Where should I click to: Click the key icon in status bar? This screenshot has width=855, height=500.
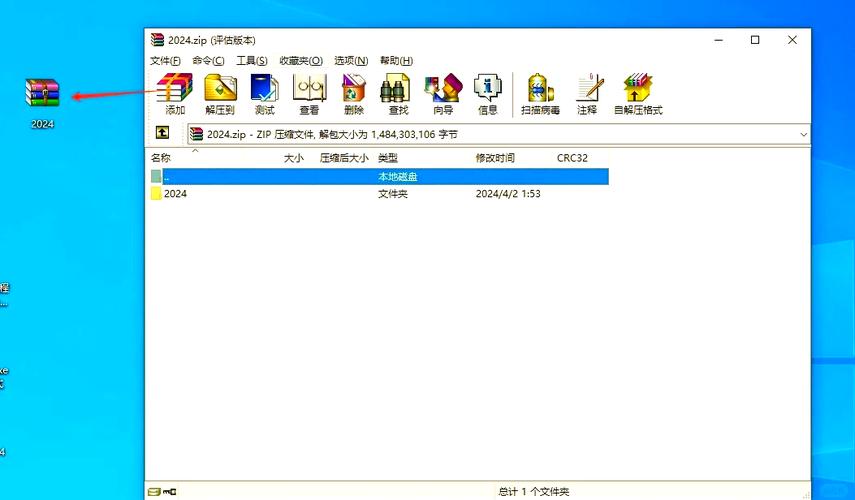coord(170,492)
